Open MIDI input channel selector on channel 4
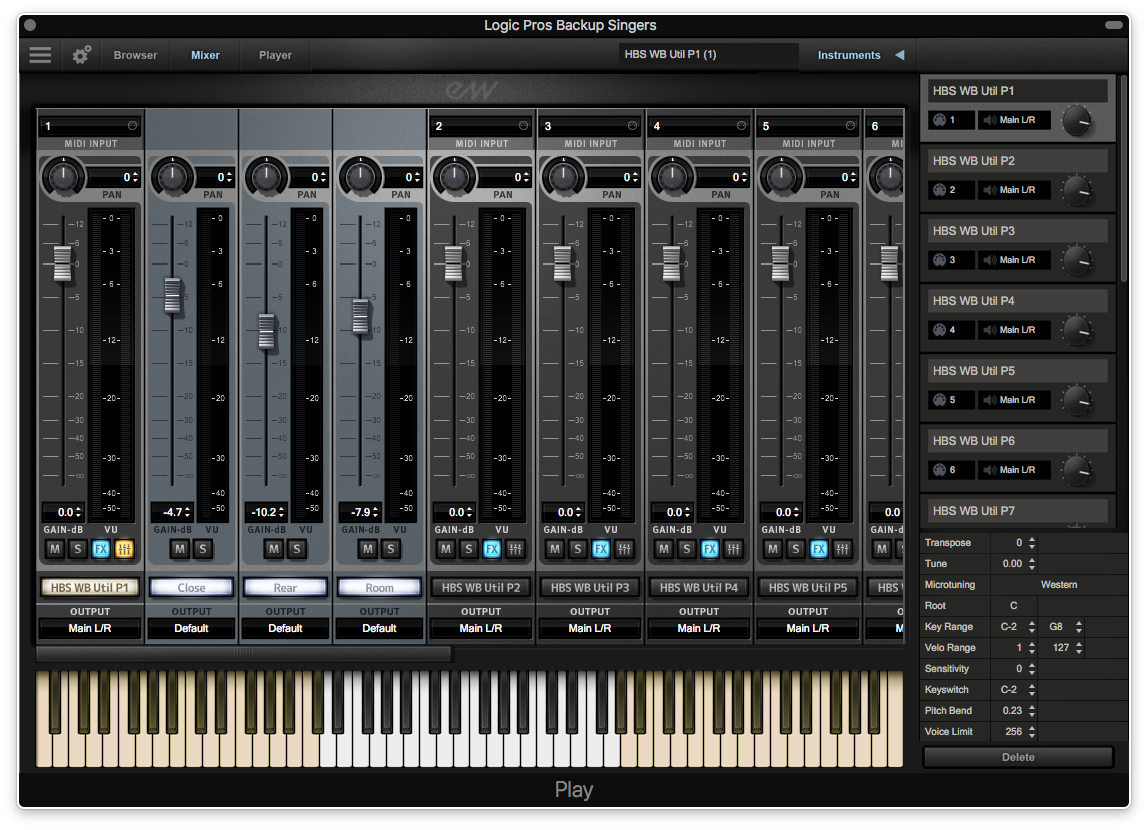This screenshot has width=1148, height=830. point(700,126)
